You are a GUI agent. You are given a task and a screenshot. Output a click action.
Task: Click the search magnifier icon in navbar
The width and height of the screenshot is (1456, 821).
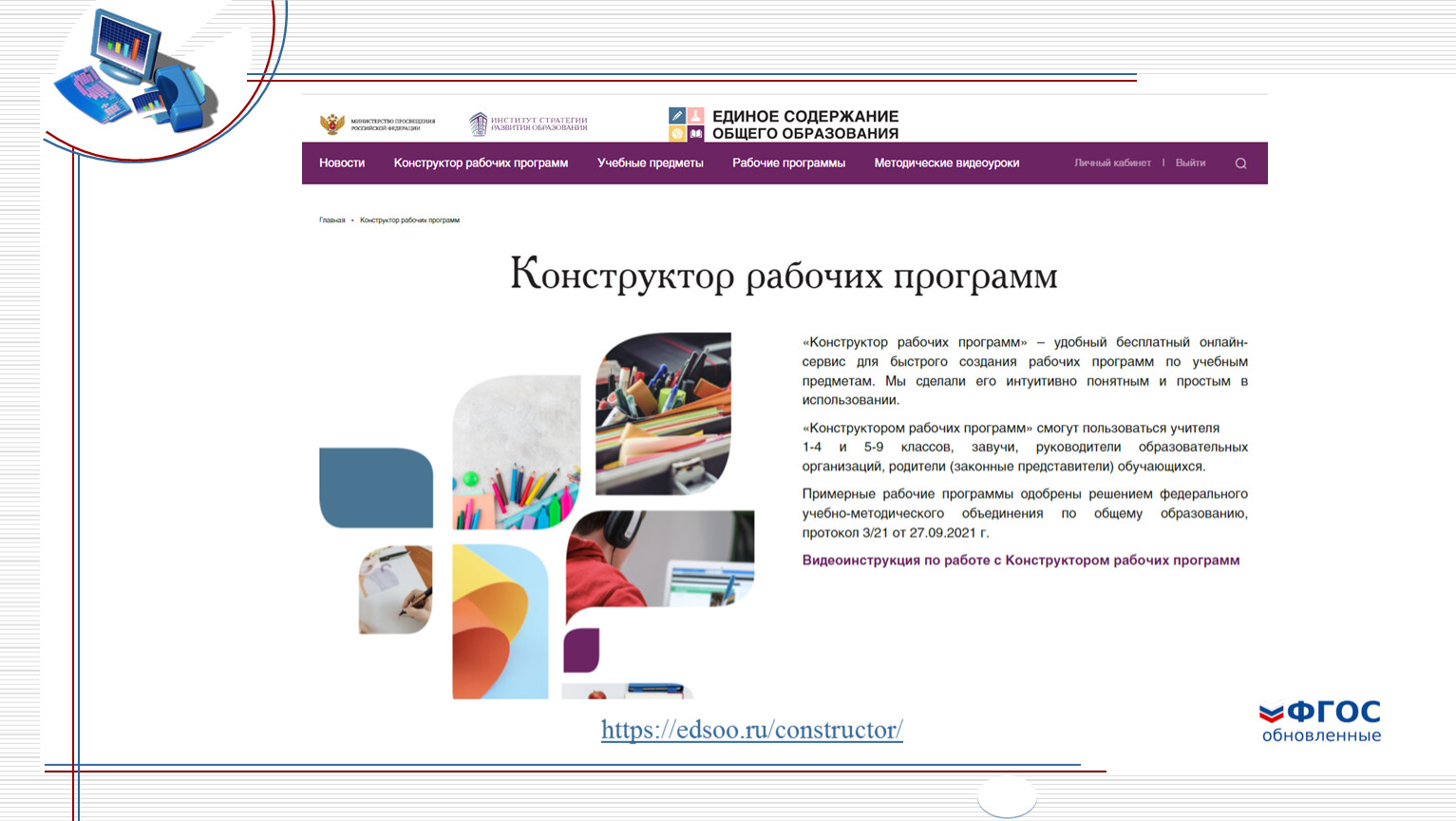1240,163
